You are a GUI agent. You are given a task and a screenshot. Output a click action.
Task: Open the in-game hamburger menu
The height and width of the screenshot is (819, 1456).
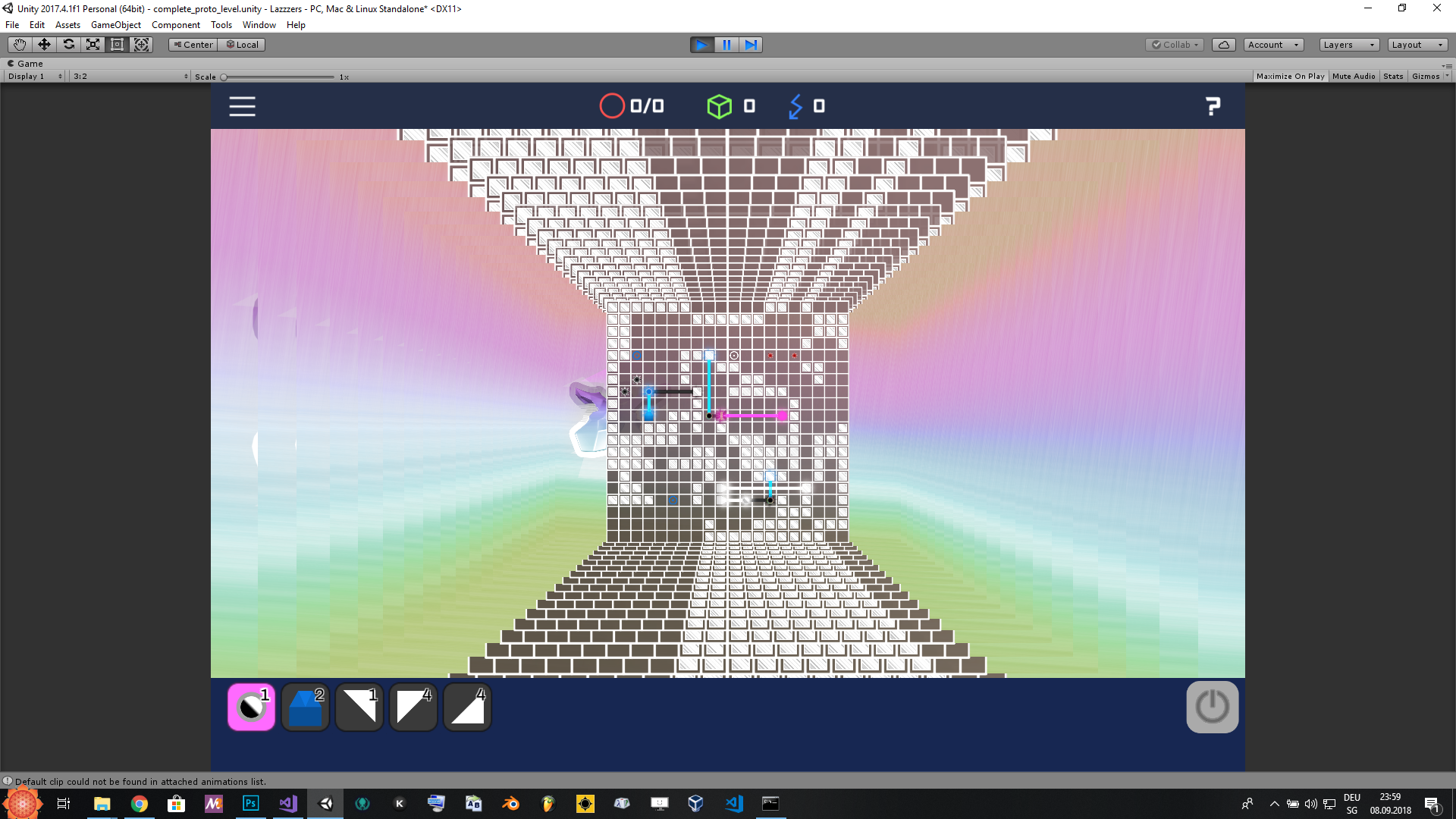point(242,106)
